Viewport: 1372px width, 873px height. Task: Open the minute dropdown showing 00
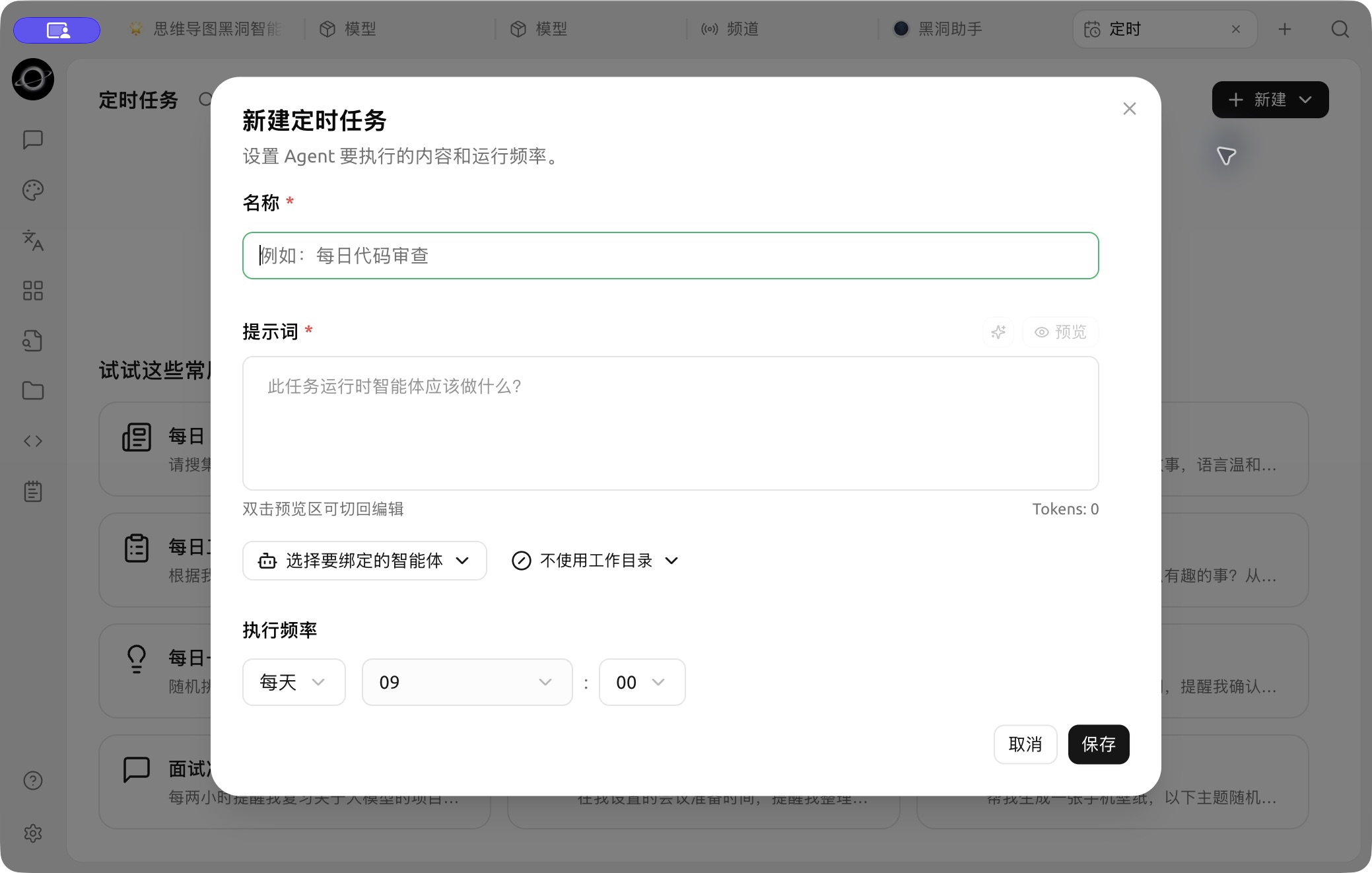pos(642,682)
